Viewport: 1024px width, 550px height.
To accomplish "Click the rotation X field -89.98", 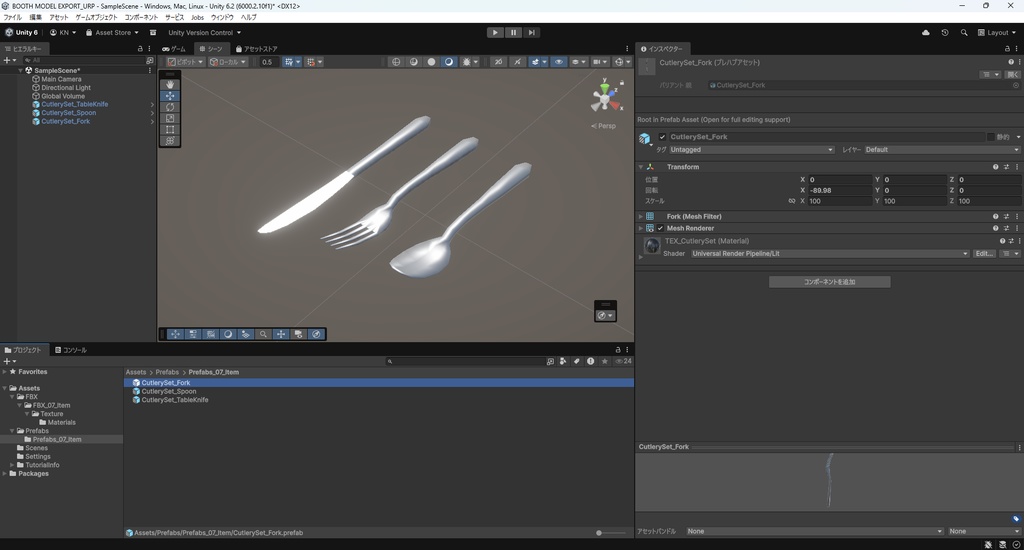I will pyautogui.click(x=840, y=190).
